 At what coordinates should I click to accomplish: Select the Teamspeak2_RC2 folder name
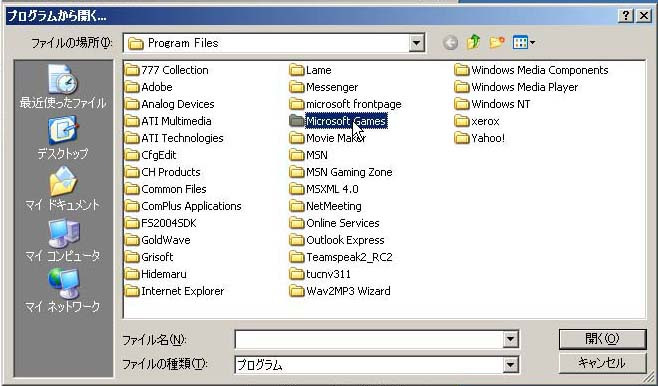(349, 257)
